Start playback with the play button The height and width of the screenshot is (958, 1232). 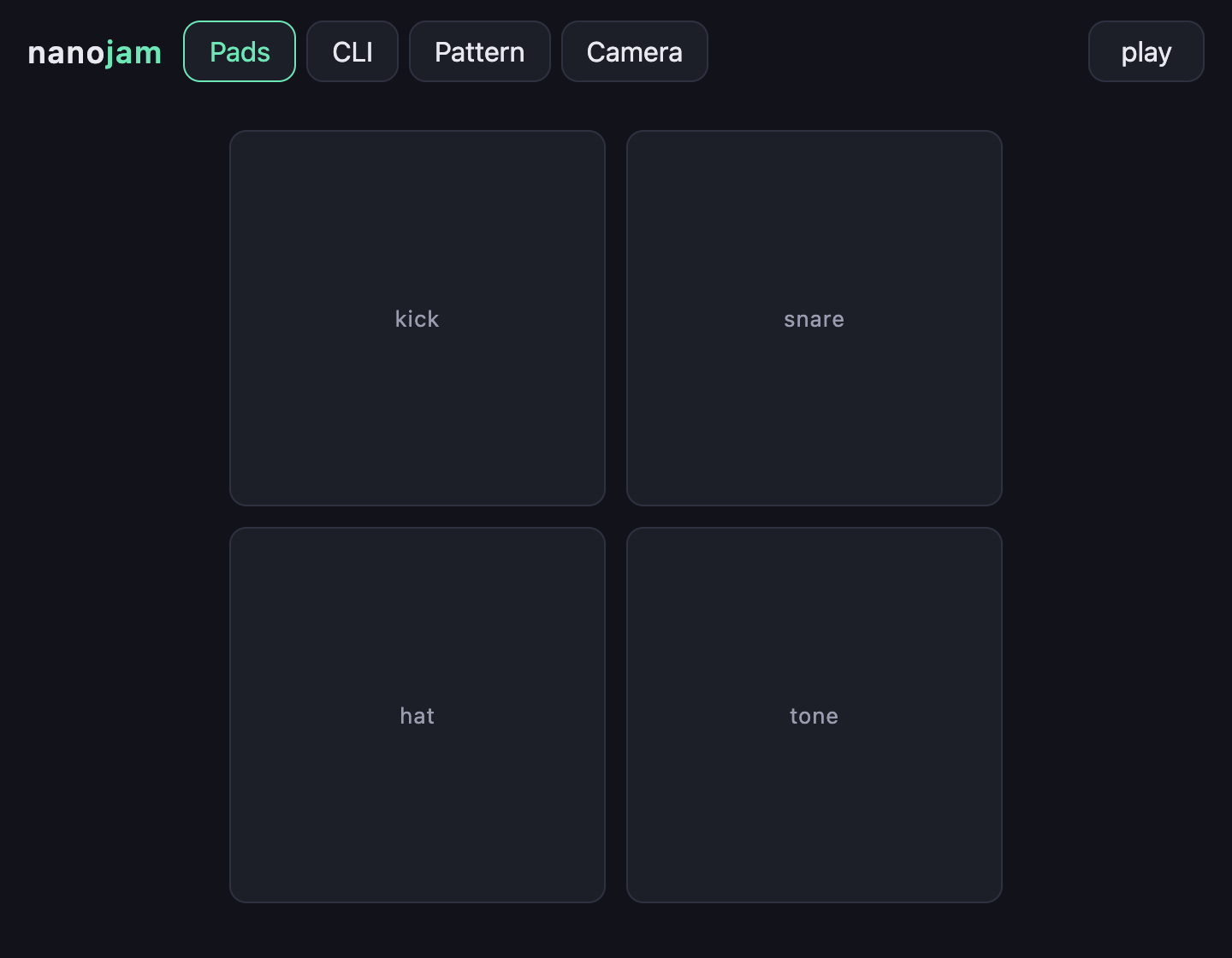[x=1146, y=51]
